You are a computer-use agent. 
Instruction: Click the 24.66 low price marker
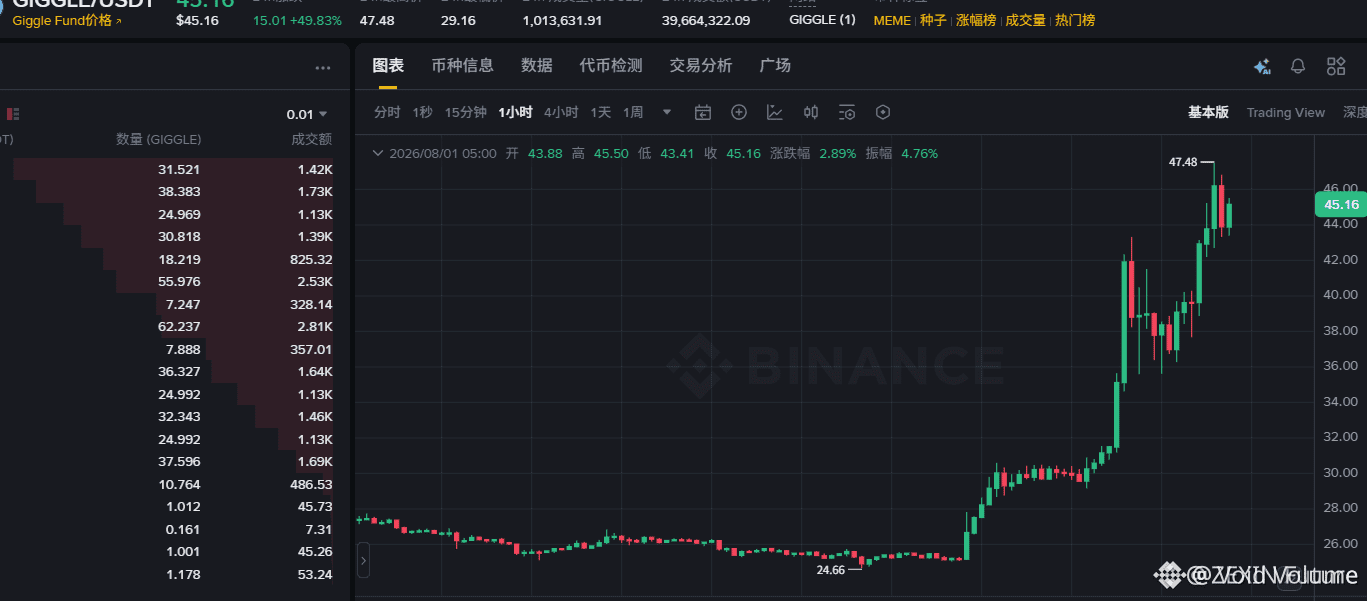coord(831,569)
